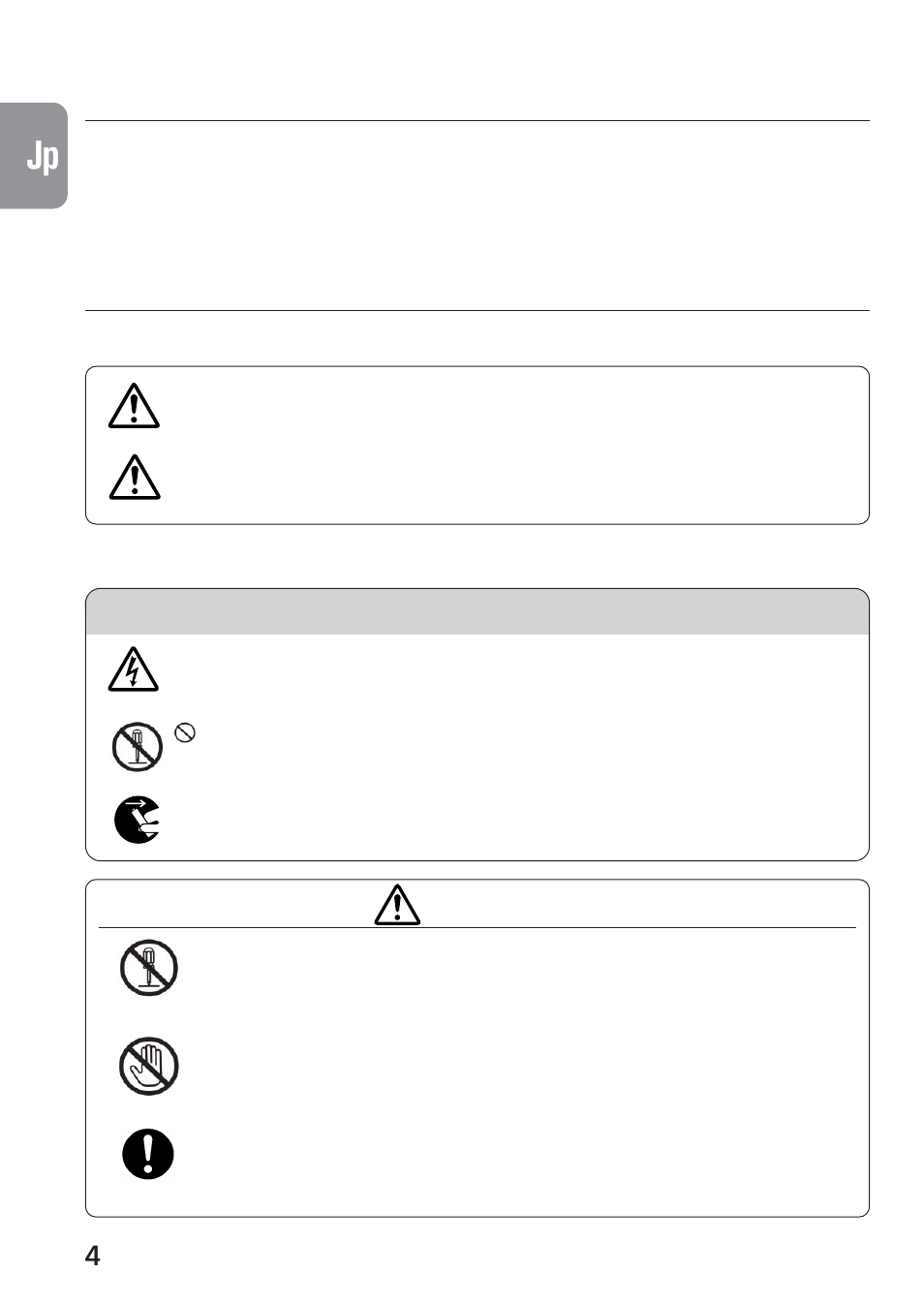The image size is (924, 1304).
Task: Select the second warning triangle in legend box
Action: pyautogui.click(x=134, y=478)
